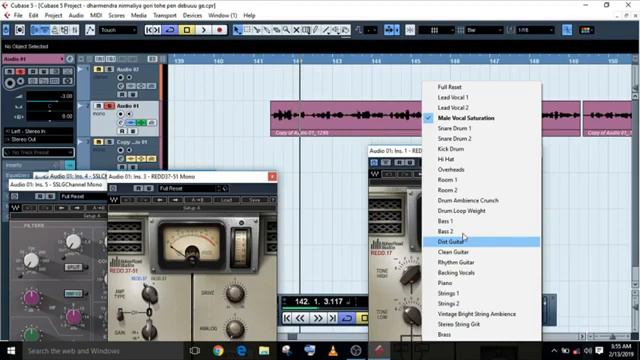The image size is (640, 360).
Task: Open the Touch automation mode dropdown
Action: click(118, 30)
